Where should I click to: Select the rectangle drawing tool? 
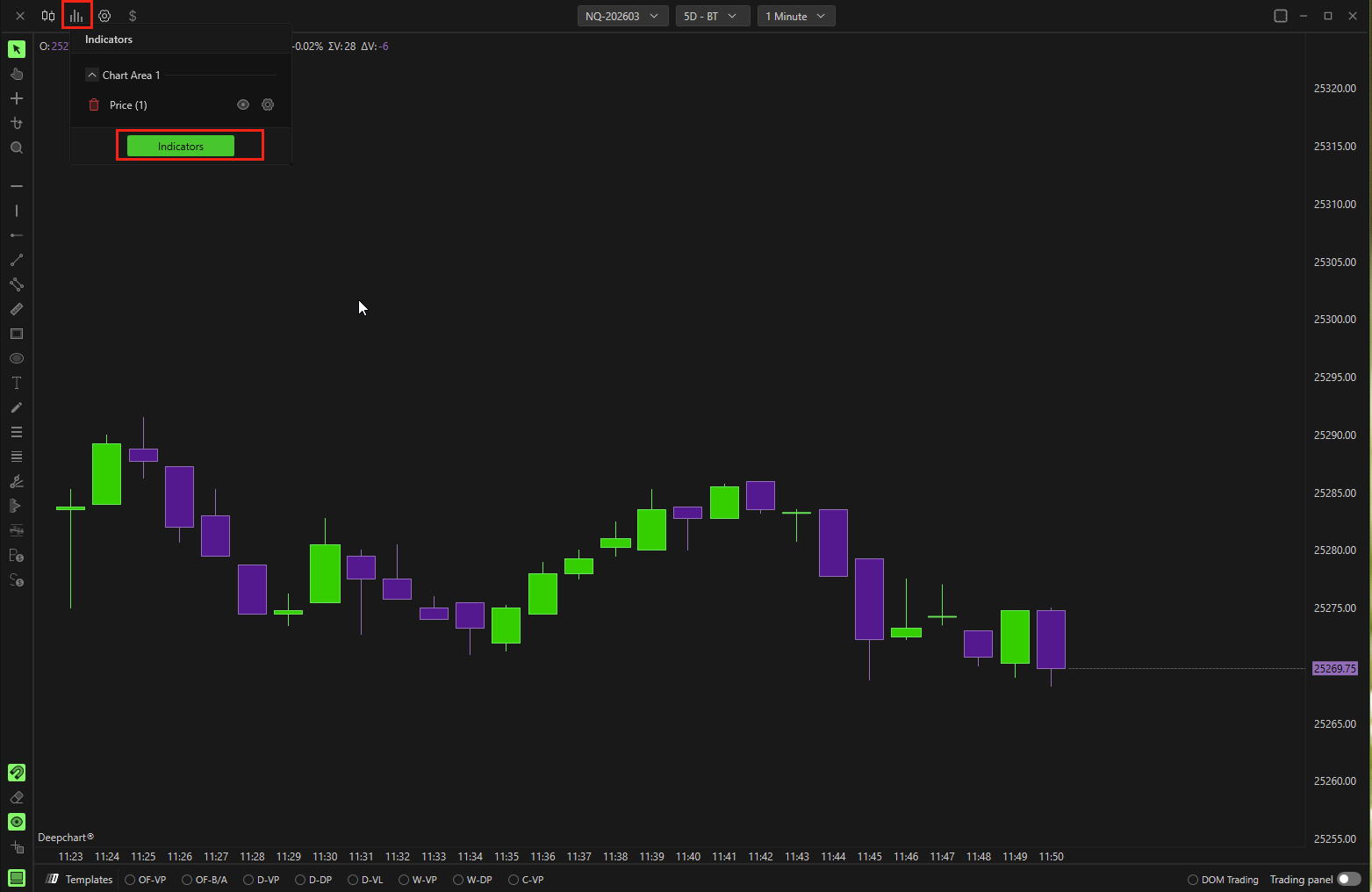[x=17, y=334]
